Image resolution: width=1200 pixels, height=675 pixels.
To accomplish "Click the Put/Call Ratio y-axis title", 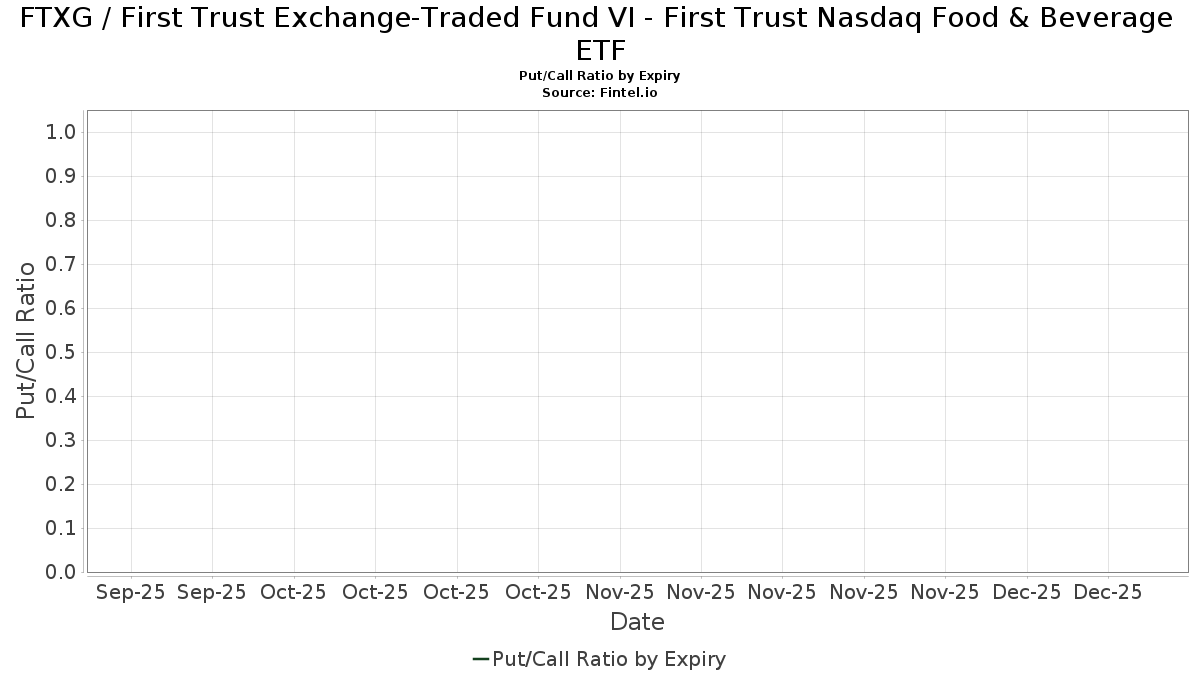I will coord(27,340).
